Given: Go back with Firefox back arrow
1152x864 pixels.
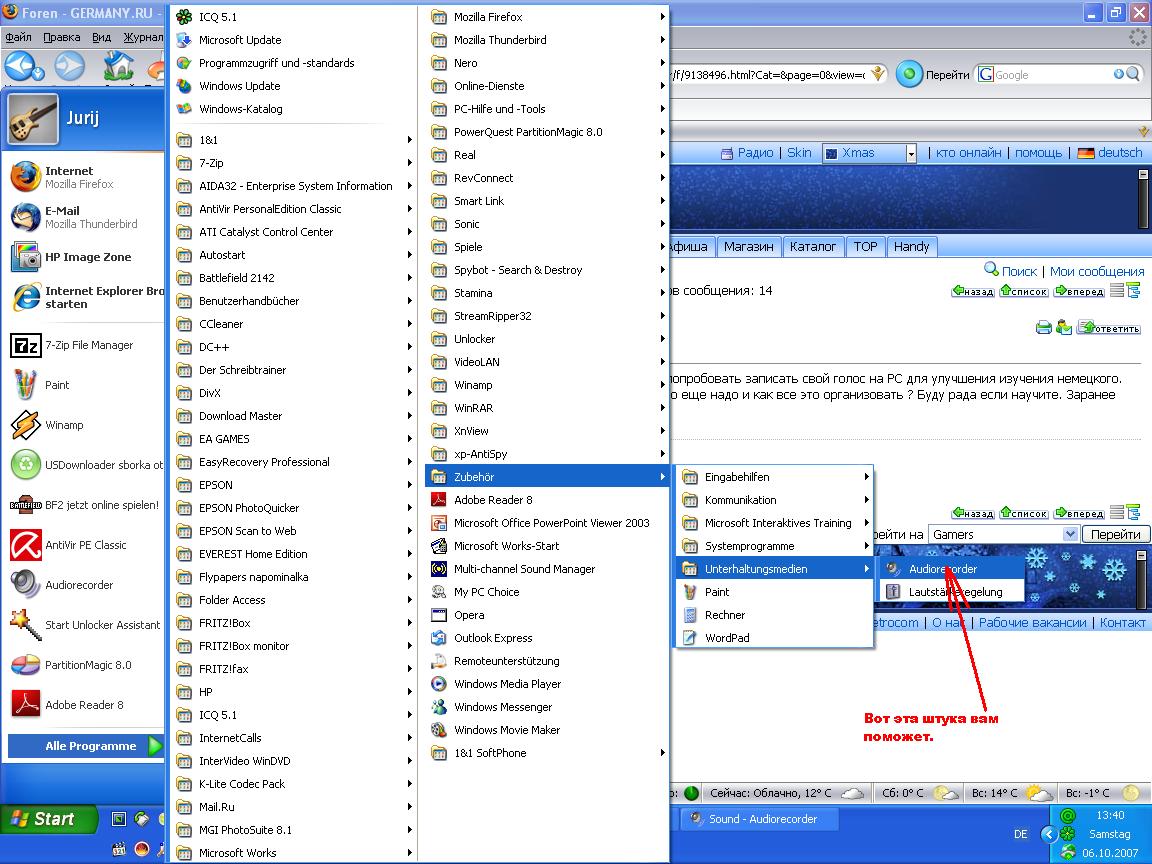Looking at the screenshot, I should (x=18, y=67).
